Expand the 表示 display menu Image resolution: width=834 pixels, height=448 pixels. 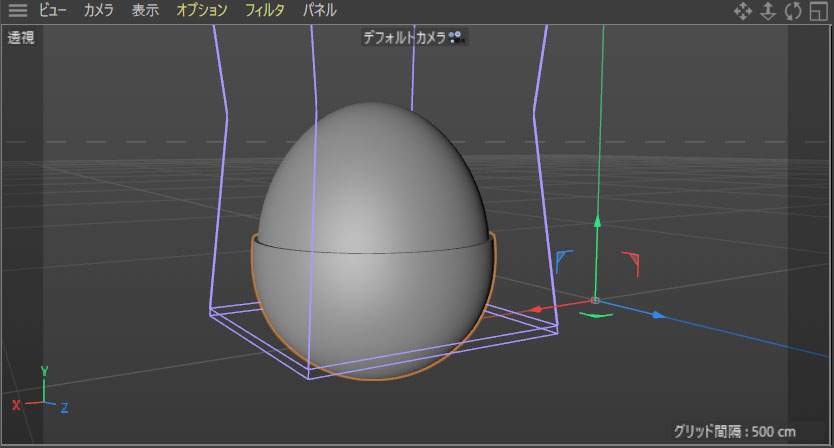pyautogui.click(x=145, y=11)
